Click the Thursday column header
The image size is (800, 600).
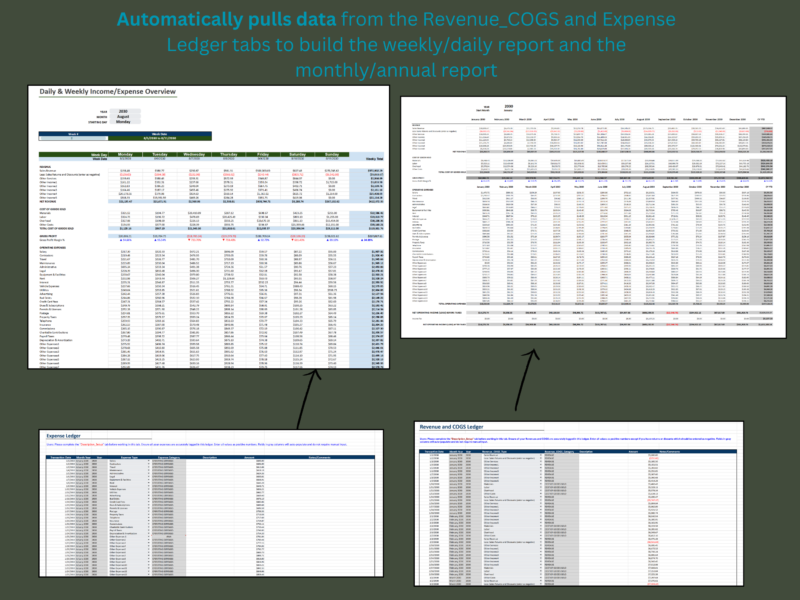tap(229, 154)
